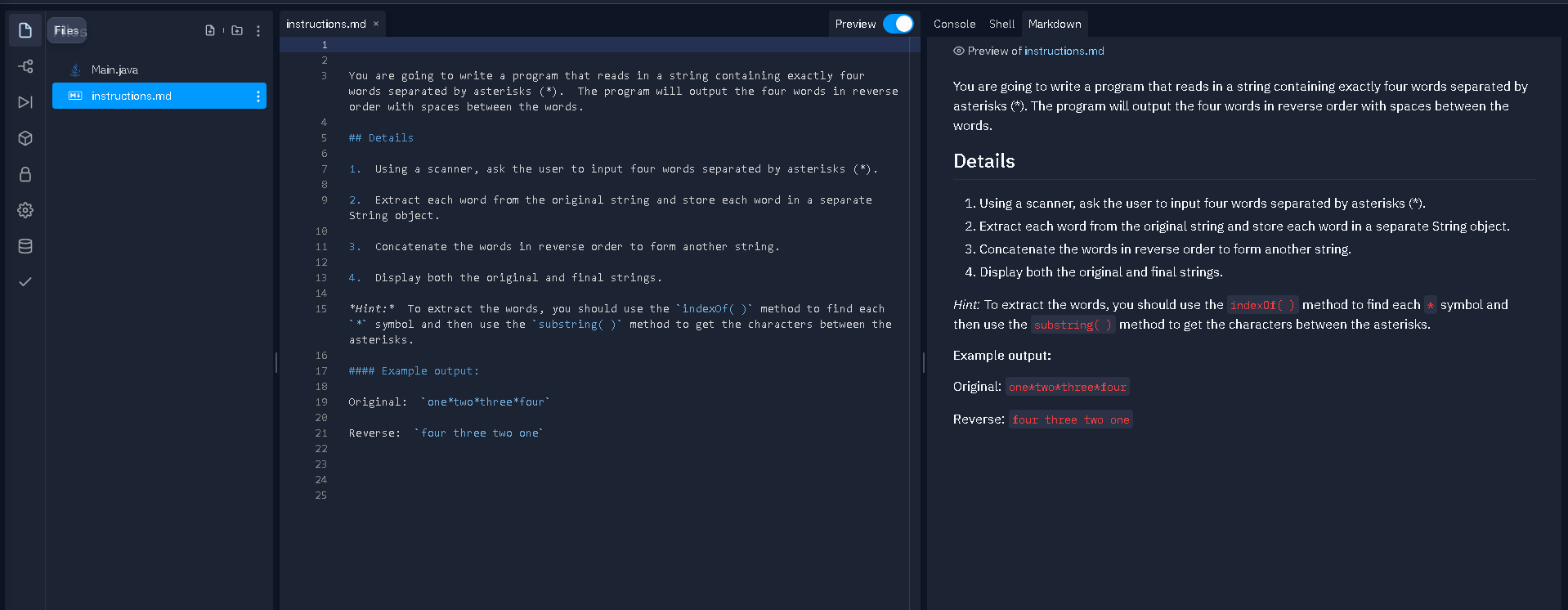Viewport: 1568px width, 610px height.
Task: Open the Settings gear sidebar icon
Action: tap(25, 210)
